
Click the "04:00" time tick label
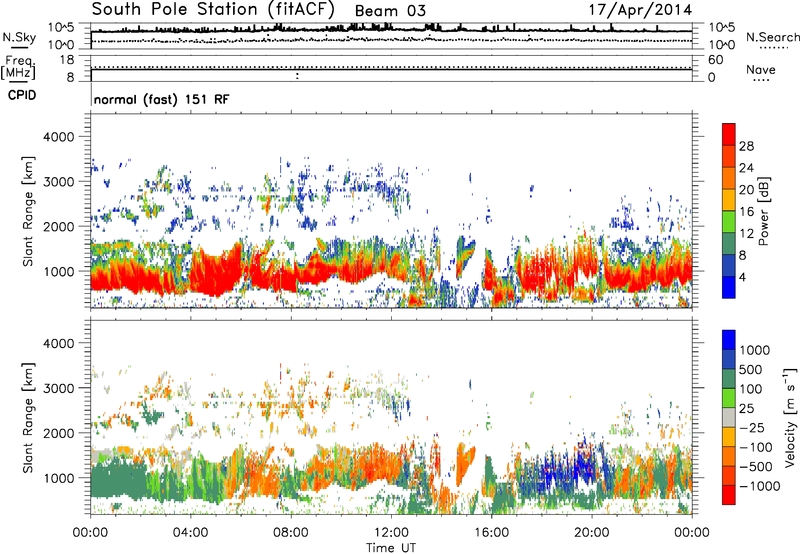tap(190, 533)
